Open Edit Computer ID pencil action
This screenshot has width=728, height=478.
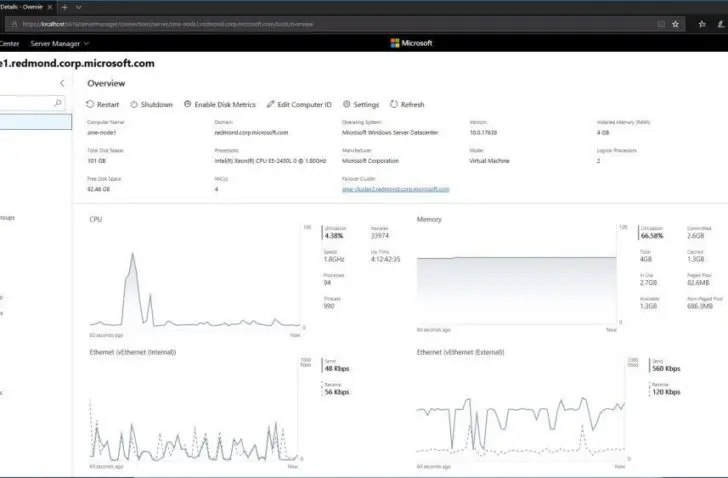[x=299, y=104]
